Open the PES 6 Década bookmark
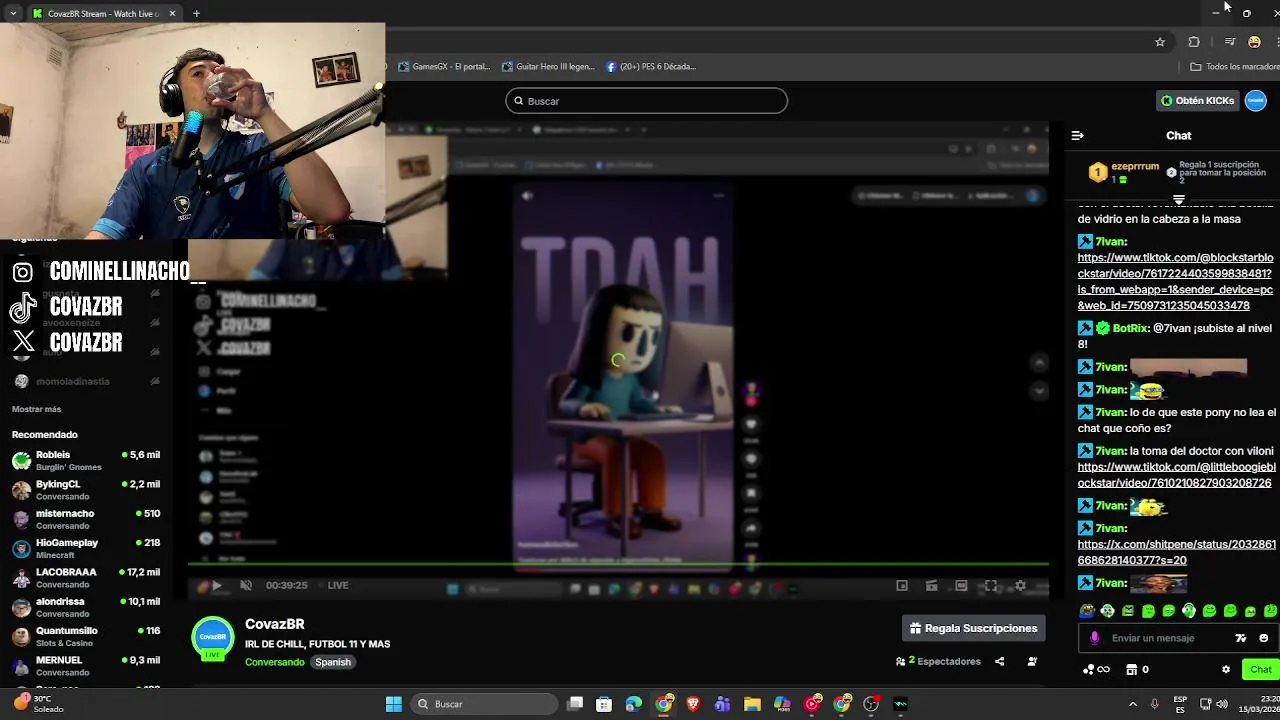The height and width of the screenshot is (720, 1280). click(651, 67)
